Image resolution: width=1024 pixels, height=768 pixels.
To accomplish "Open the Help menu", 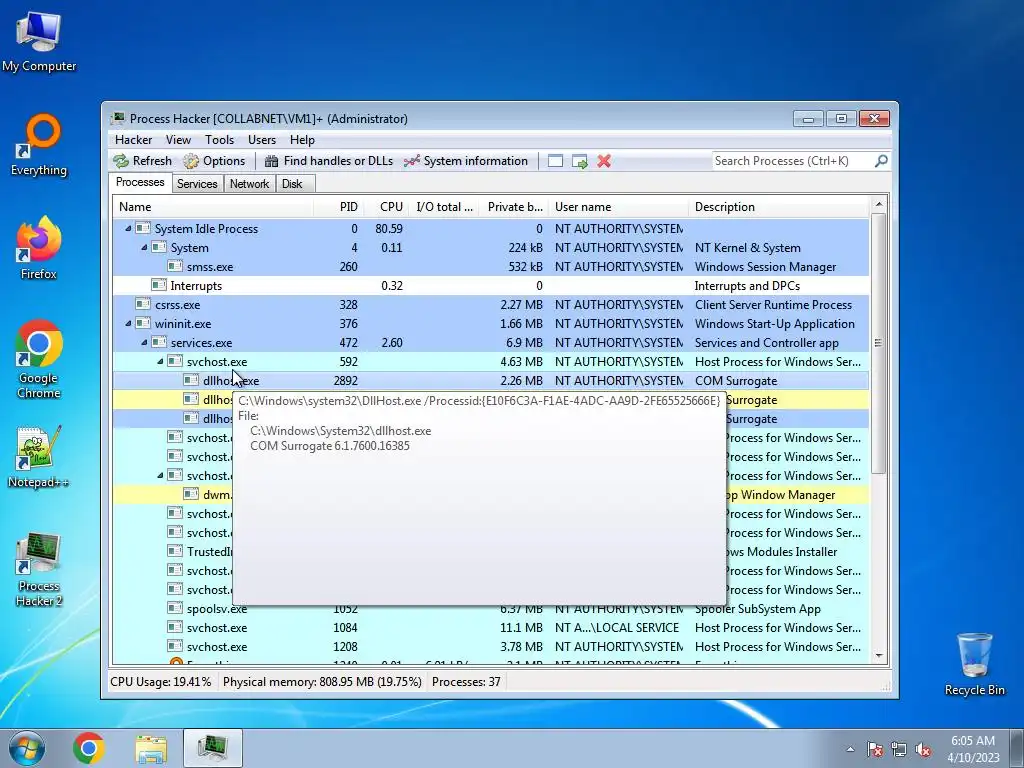I will [x=302, y=140].
